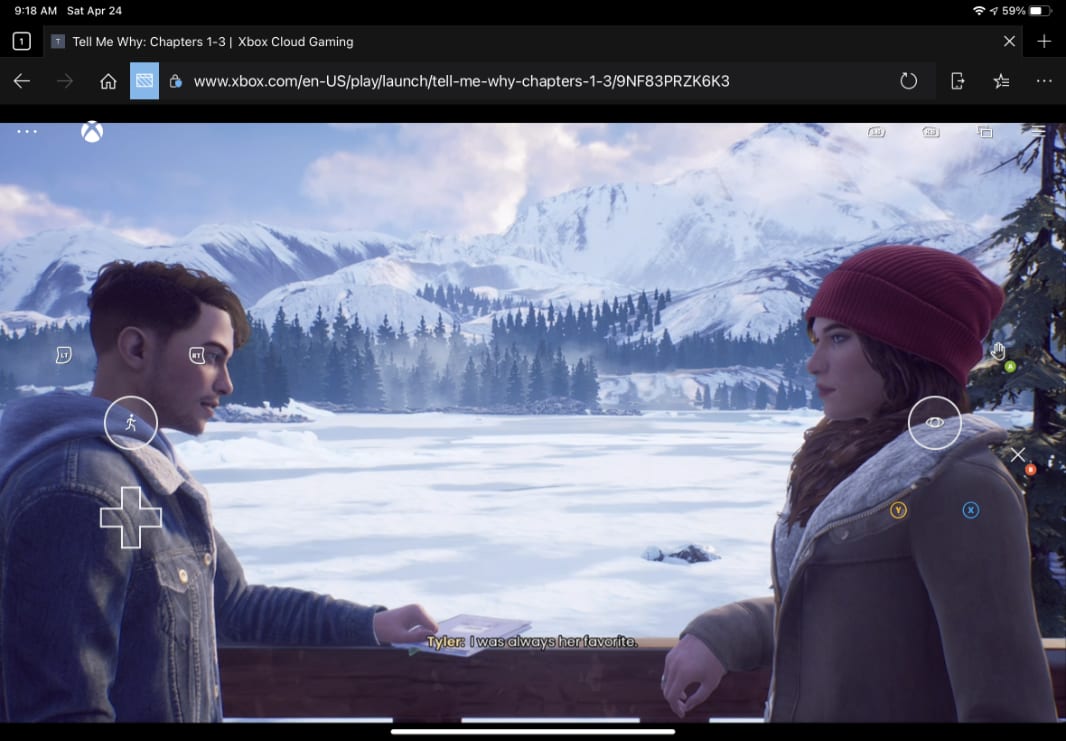
Task: Tap the Xbox logo overlay button
Action: (92, 132)
